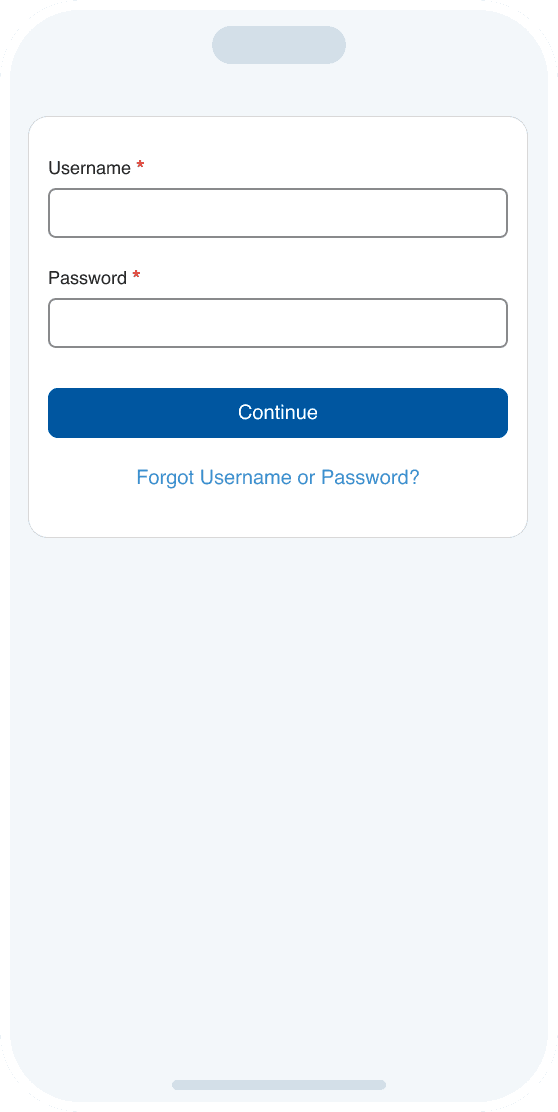The height and width of the screenshot is (1112, 558).
Task: Place the cursor in the Username box
Action: point(278,213)
